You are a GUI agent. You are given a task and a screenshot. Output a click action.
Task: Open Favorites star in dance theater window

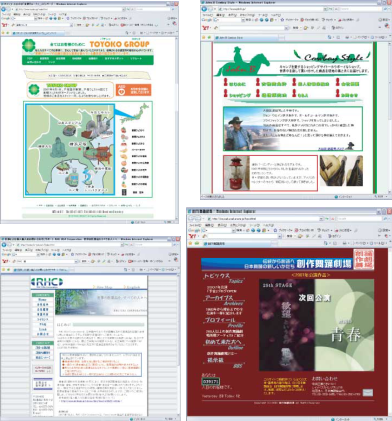190,244
